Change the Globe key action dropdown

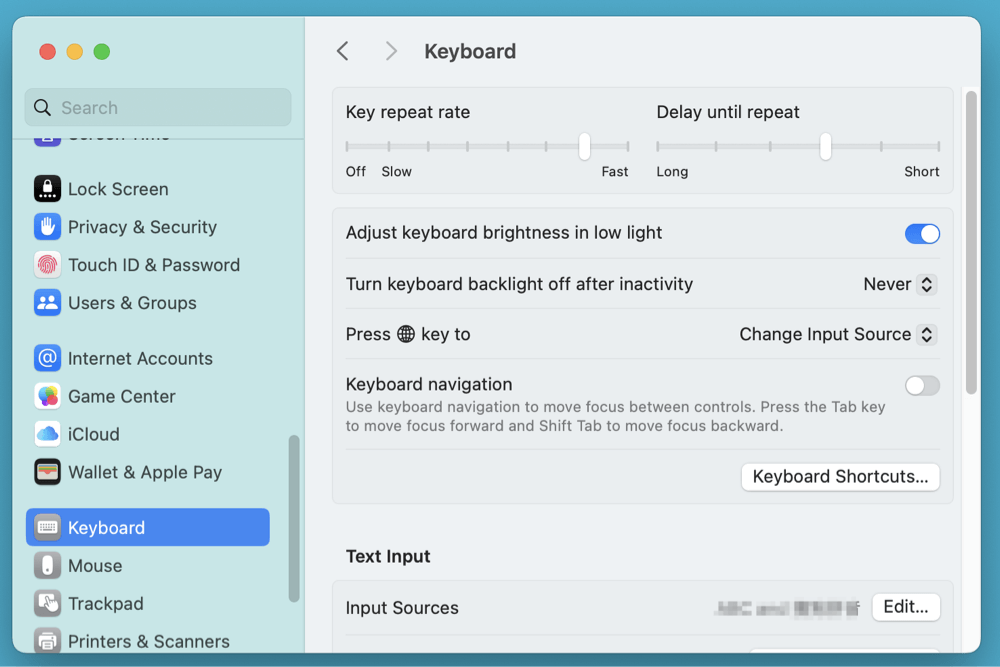[x=837, y=334]
